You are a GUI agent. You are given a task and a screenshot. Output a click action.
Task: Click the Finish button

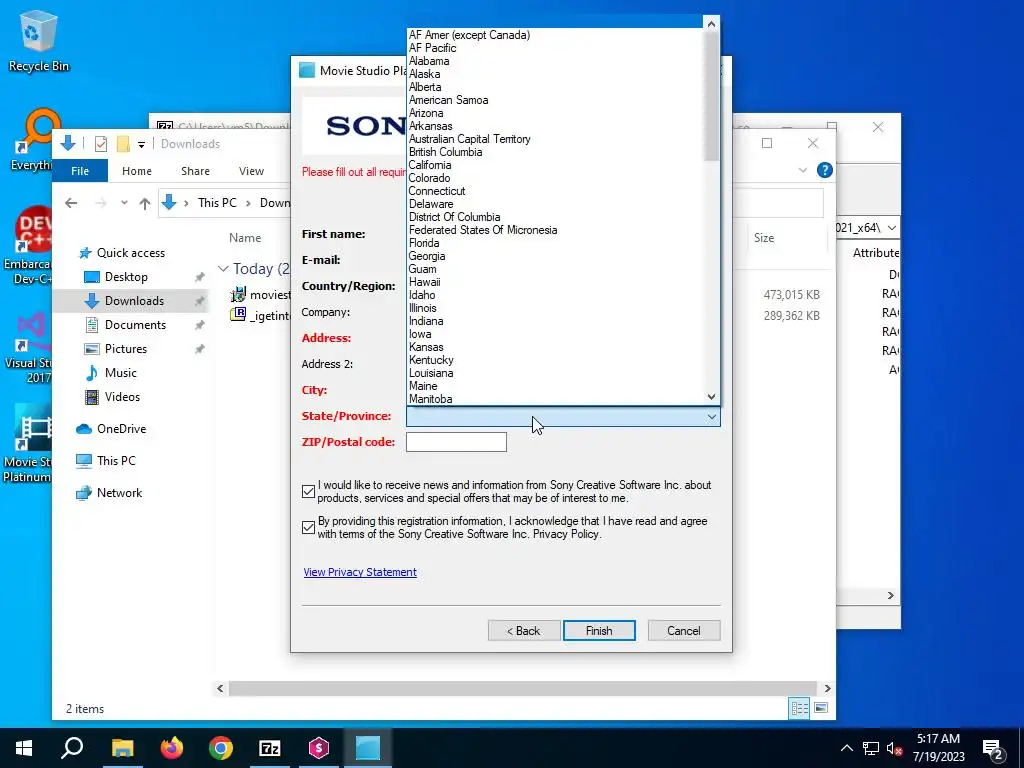point(599,631)
